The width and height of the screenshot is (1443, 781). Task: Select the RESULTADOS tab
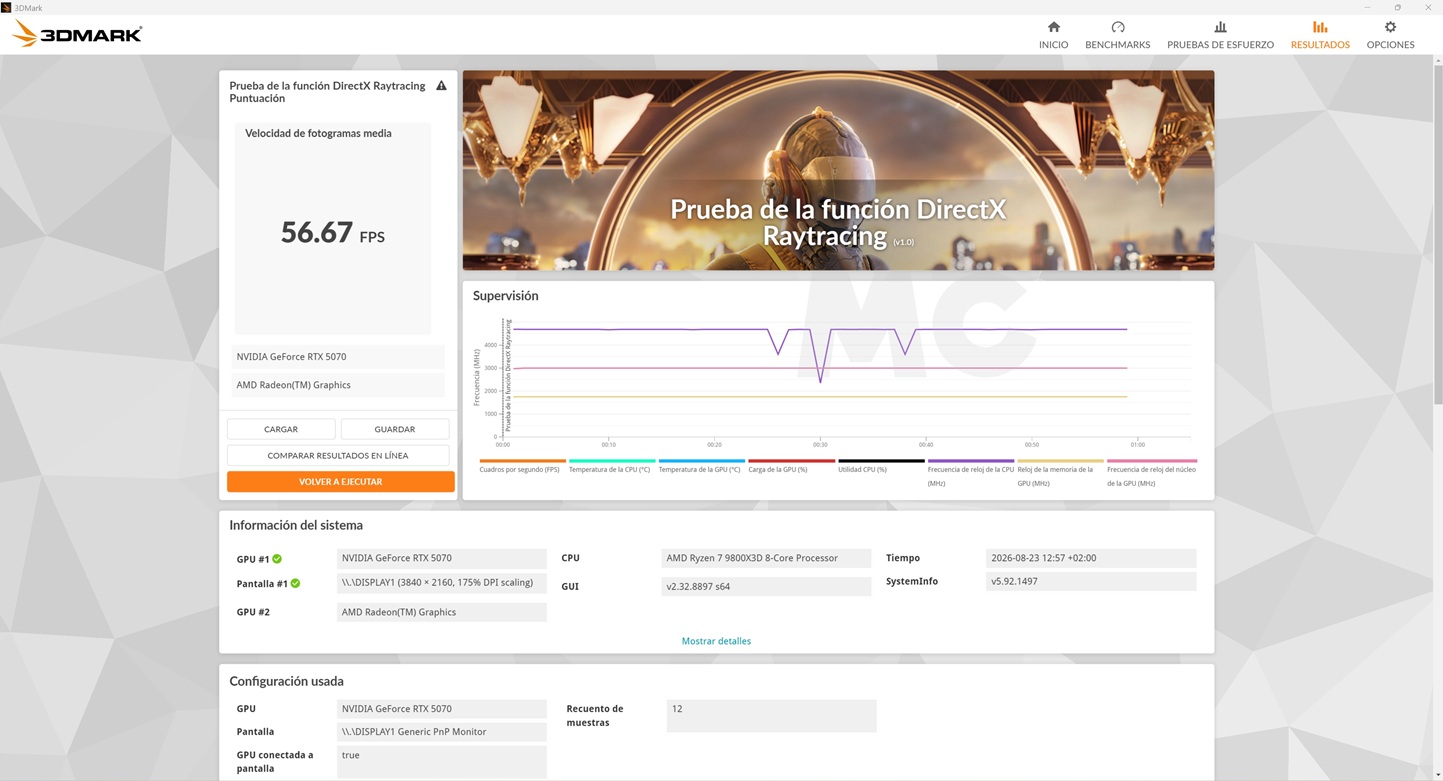(1320, 35)
